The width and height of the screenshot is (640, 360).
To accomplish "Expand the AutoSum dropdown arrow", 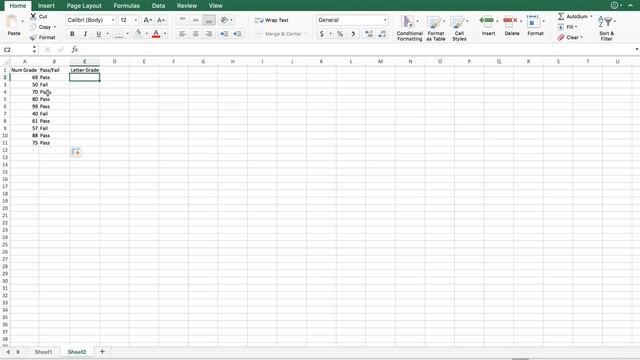I will coord(591,16).
